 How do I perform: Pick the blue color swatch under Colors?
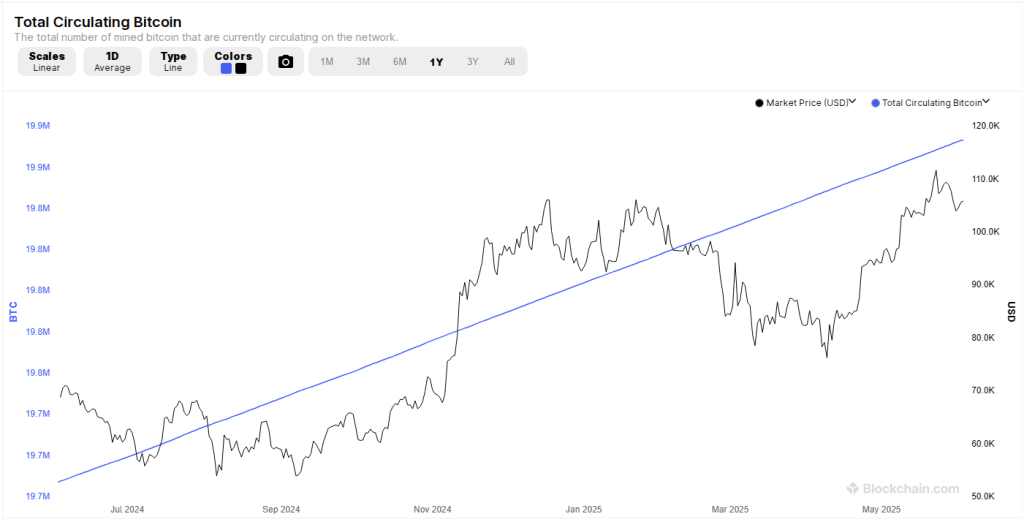[x=226, y=69]
